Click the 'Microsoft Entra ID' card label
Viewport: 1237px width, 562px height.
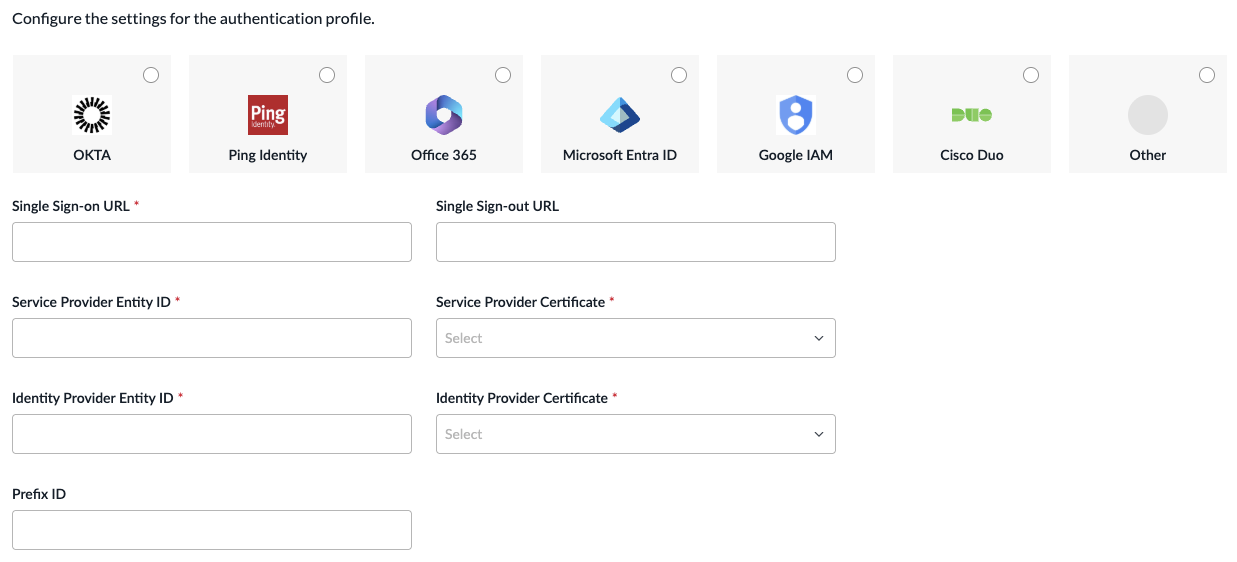click(620, 155)
